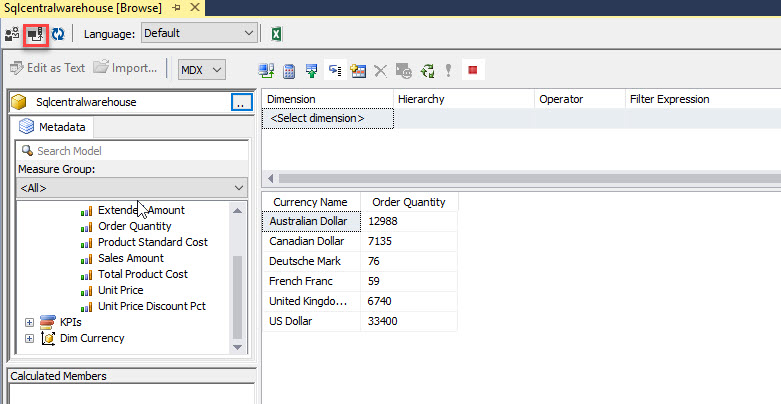Viewport: 781px width, 404px height.
Task: Click the Search Model input field
Action: [132, 151]
